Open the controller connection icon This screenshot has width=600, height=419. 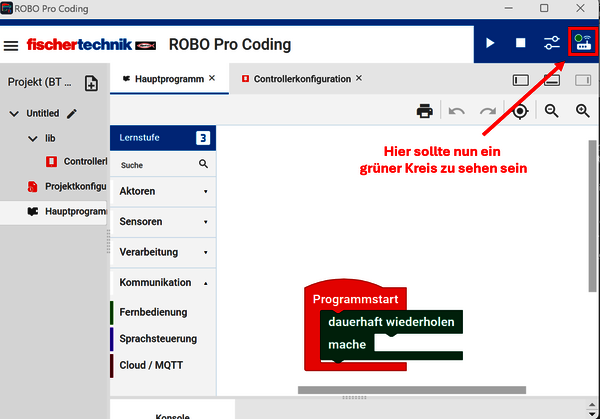pyautogui.click(x=583, y=42)
